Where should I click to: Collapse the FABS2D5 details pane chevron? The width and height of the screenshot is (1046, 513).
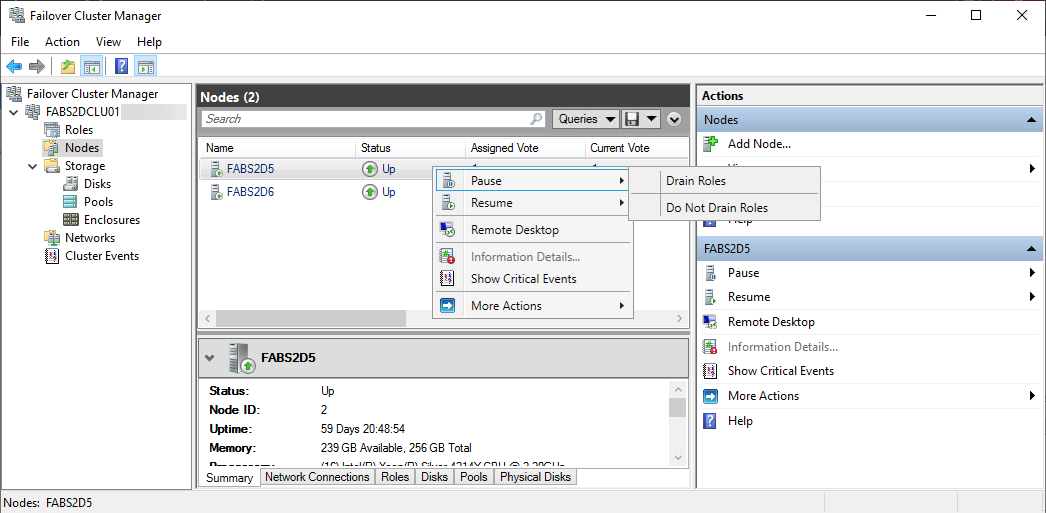[x=210, y=358]
